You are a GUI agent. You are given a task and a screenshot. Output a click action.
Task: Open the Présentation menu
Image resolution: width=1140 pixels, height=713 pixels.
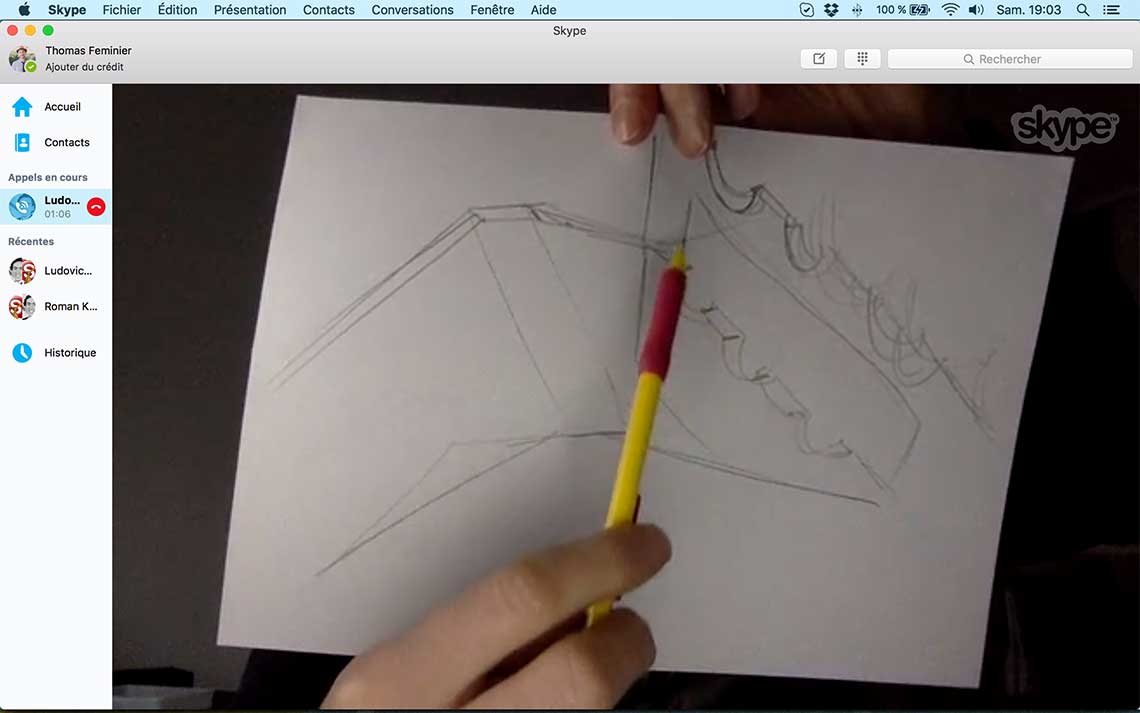tap(249, 9)
